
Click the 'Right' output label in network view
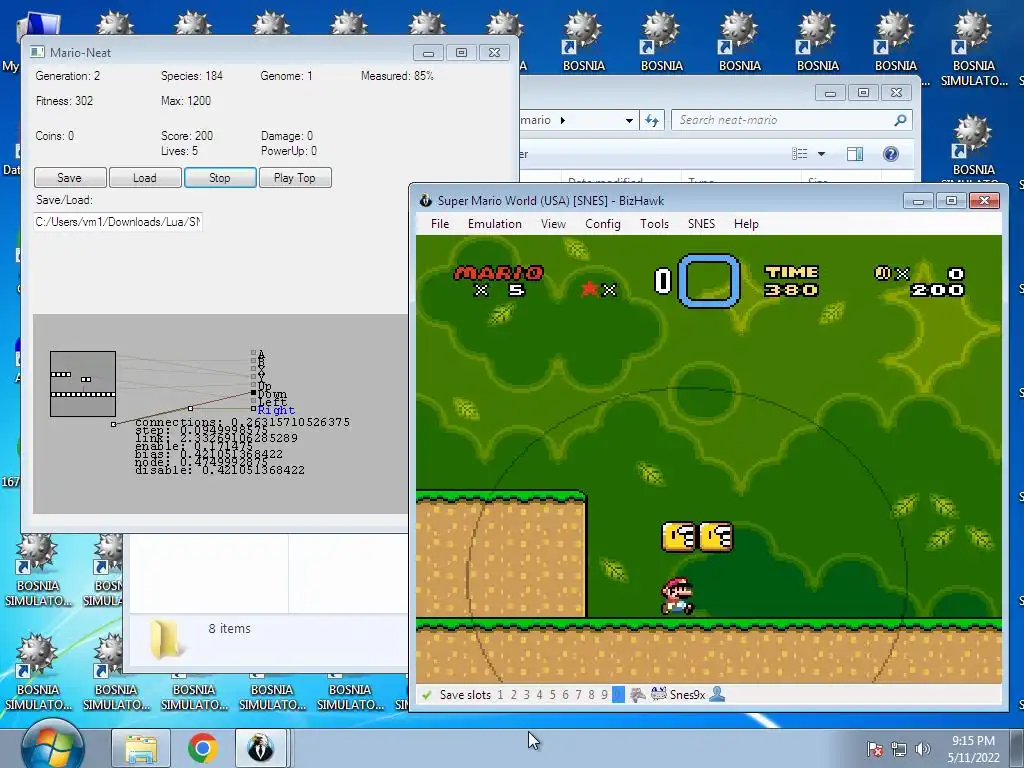[x=276, y=410]
